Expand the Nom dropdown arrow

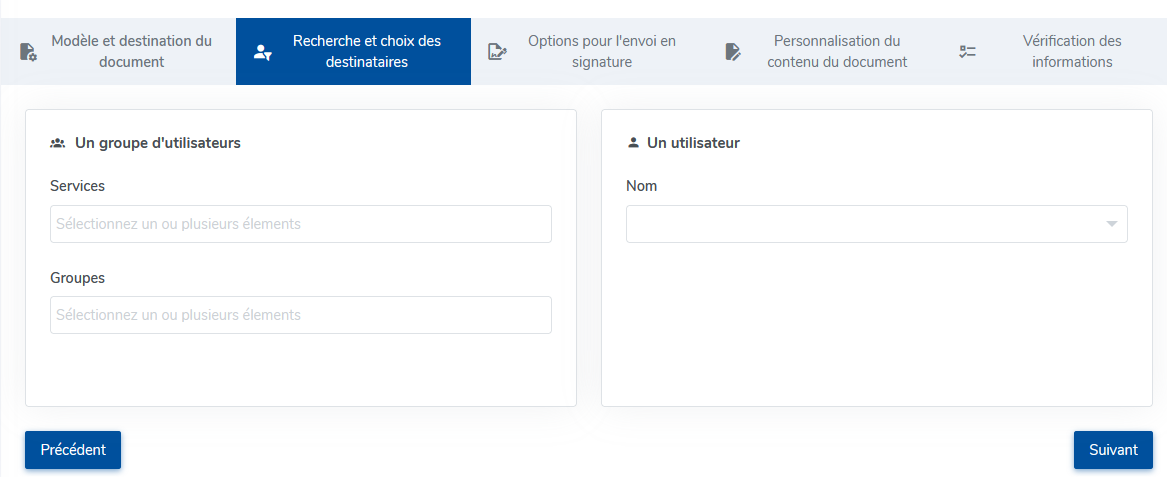tap(1112, 224)
